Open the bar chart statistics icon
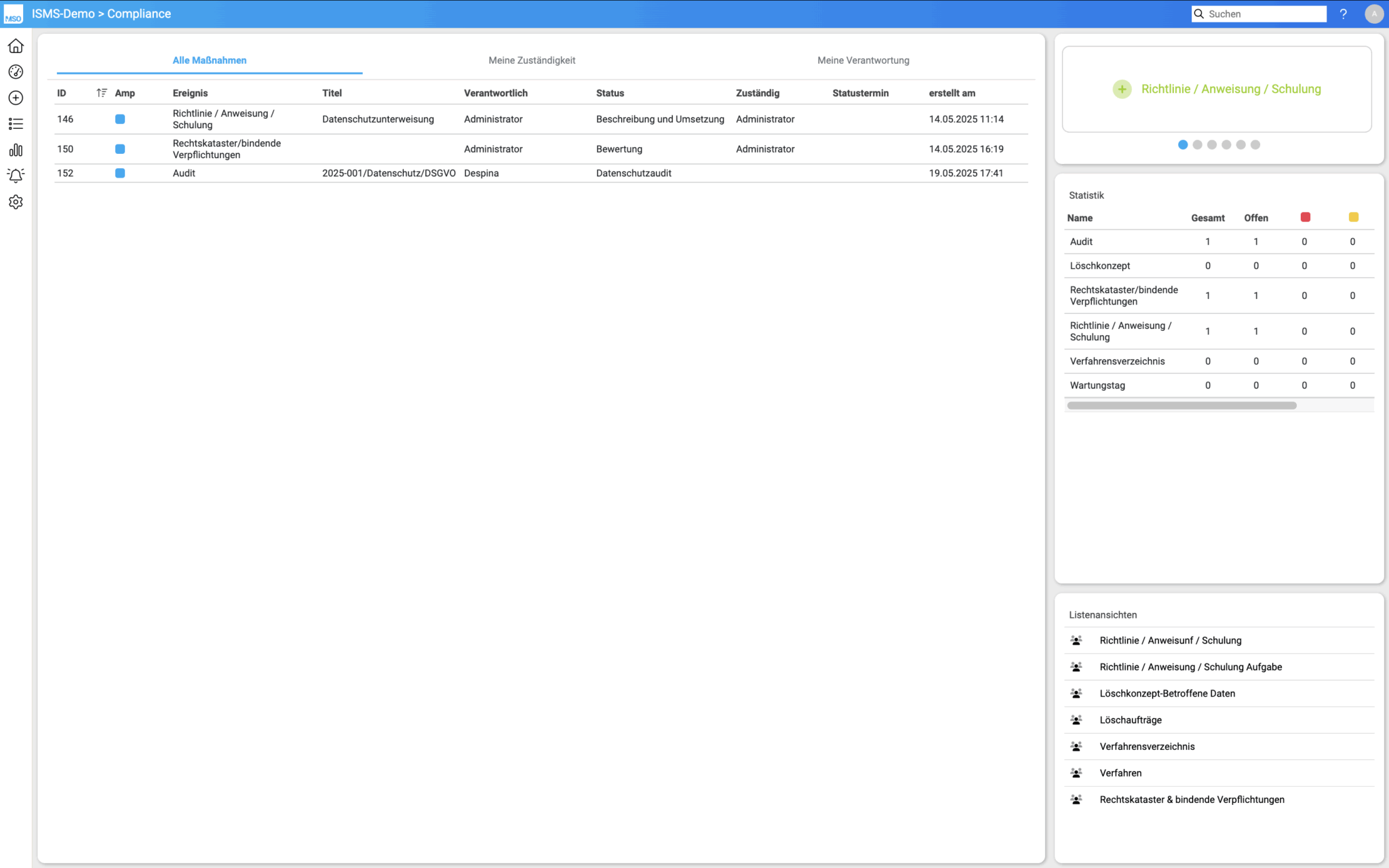The image size is (1389, 868). coord(16,150)
